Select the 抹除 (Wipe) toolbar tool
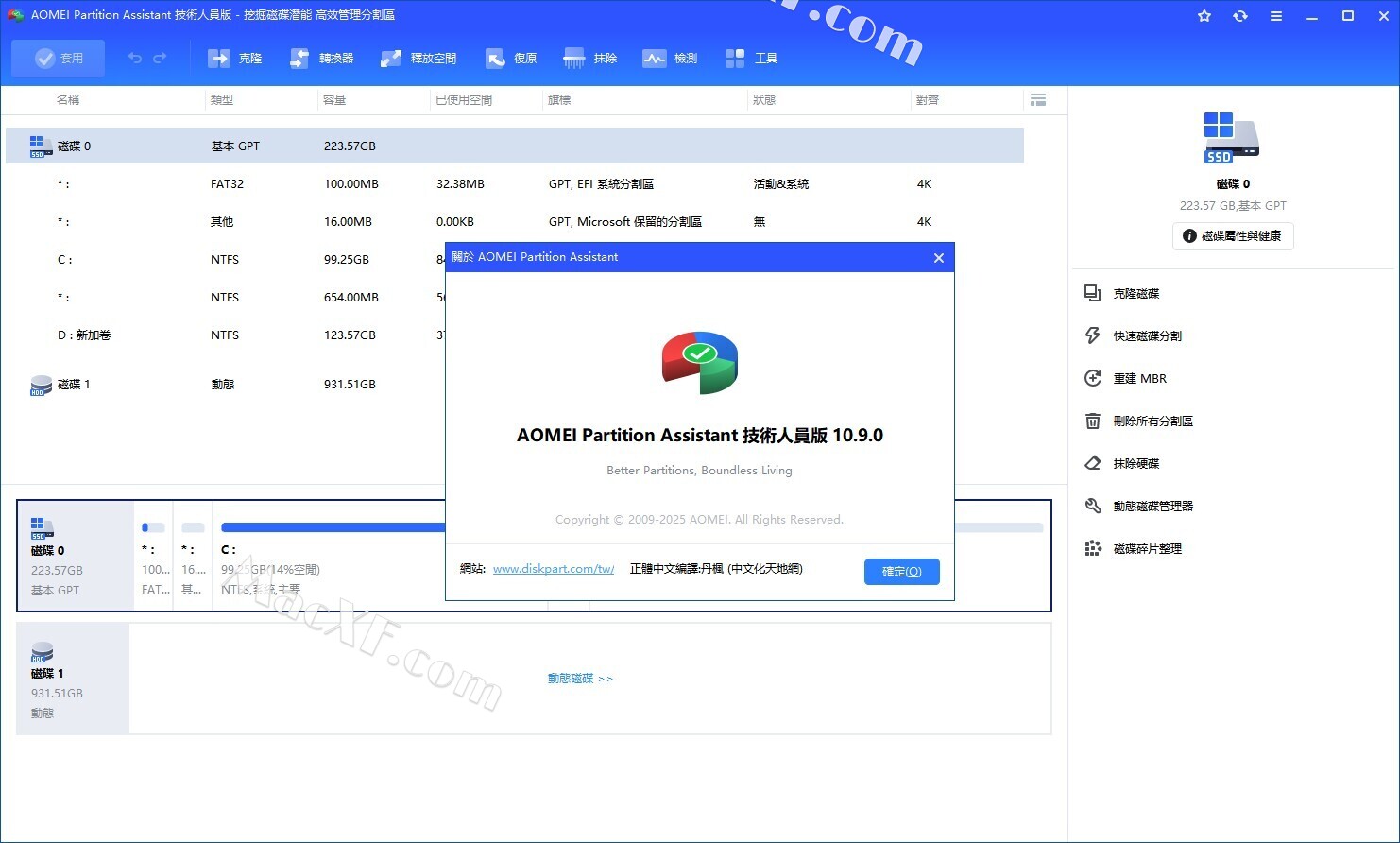Screen dimensions: 1400x843 pyautogui.click(x=590, y=59)
